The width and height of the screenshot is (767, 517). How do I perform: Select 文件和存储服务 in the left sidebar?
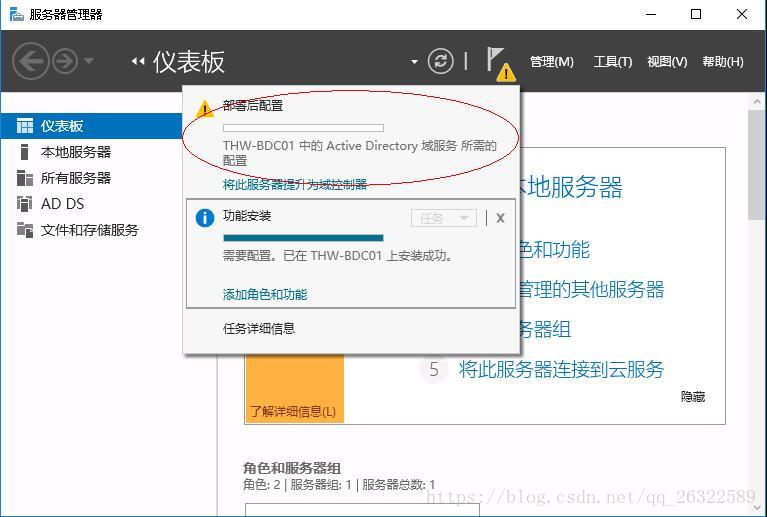coord(91,230)
